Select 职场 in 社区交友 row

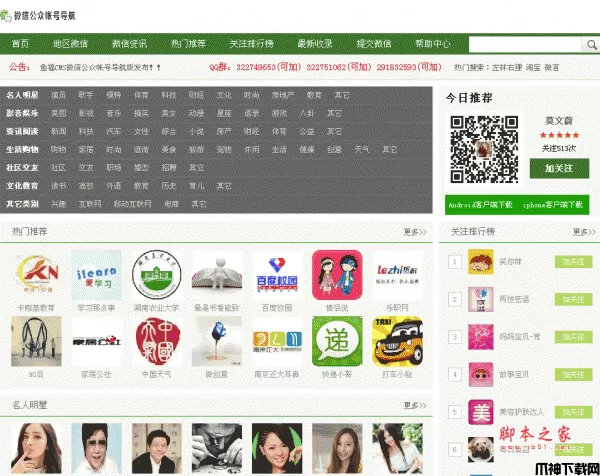point(114,168)
